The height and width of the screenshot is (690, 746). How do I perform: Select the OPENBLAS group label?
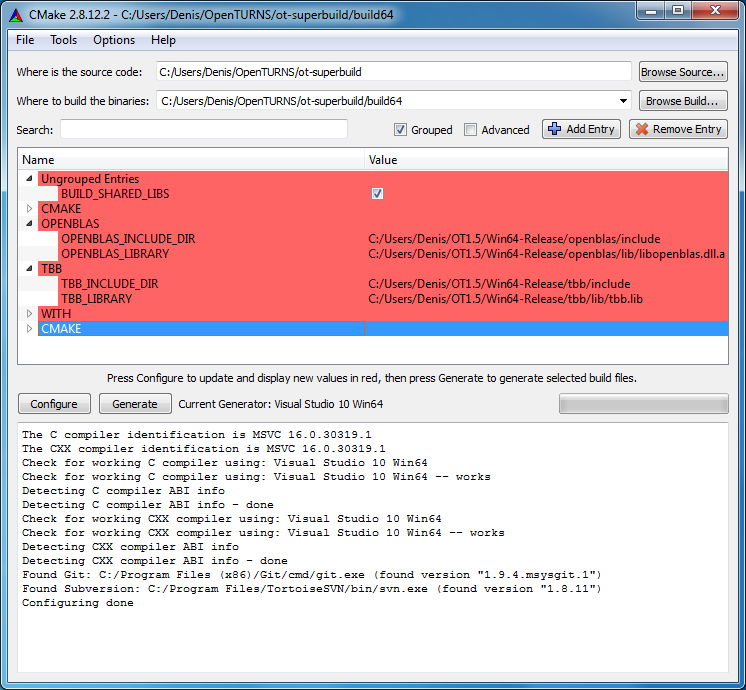(x=70, y=223)
